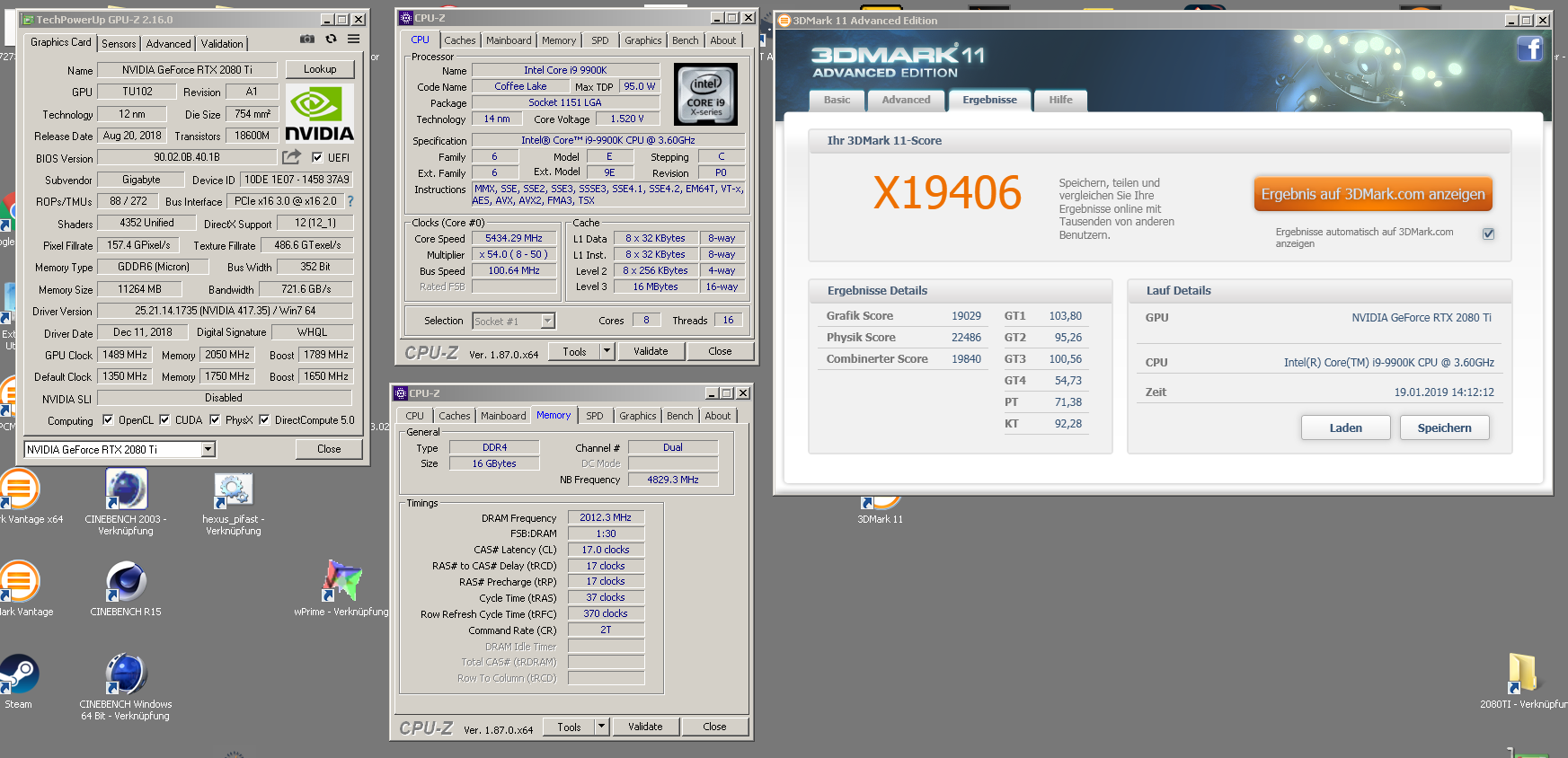The height and width of the screenshot is (758, 1568).
Task: Open the GPU selection dropdown in GPU-Z
Action: [x=208, y=449]
